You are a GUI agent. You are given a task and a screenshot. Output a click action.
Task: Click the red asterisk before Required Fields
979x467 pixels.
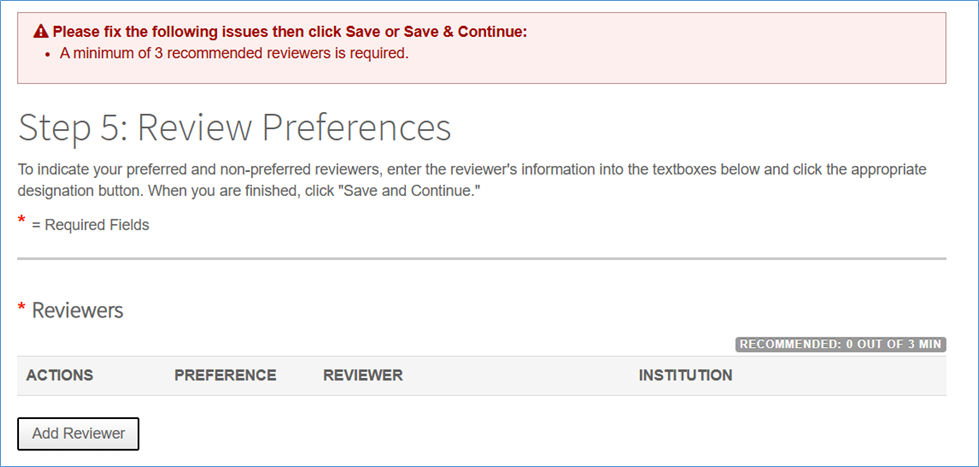click(22, 221)
